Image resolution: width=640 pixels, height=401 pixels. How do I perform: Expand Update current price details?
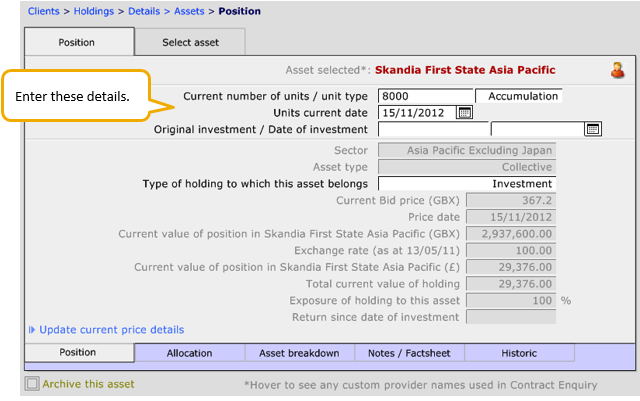pos(112,330)
